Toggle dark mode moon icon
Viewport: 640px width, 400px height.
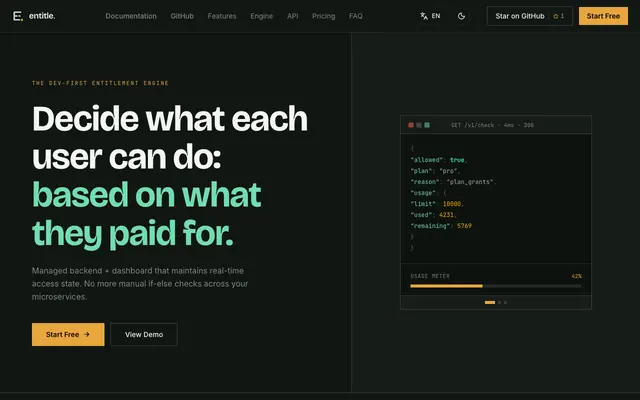point(462,16)
